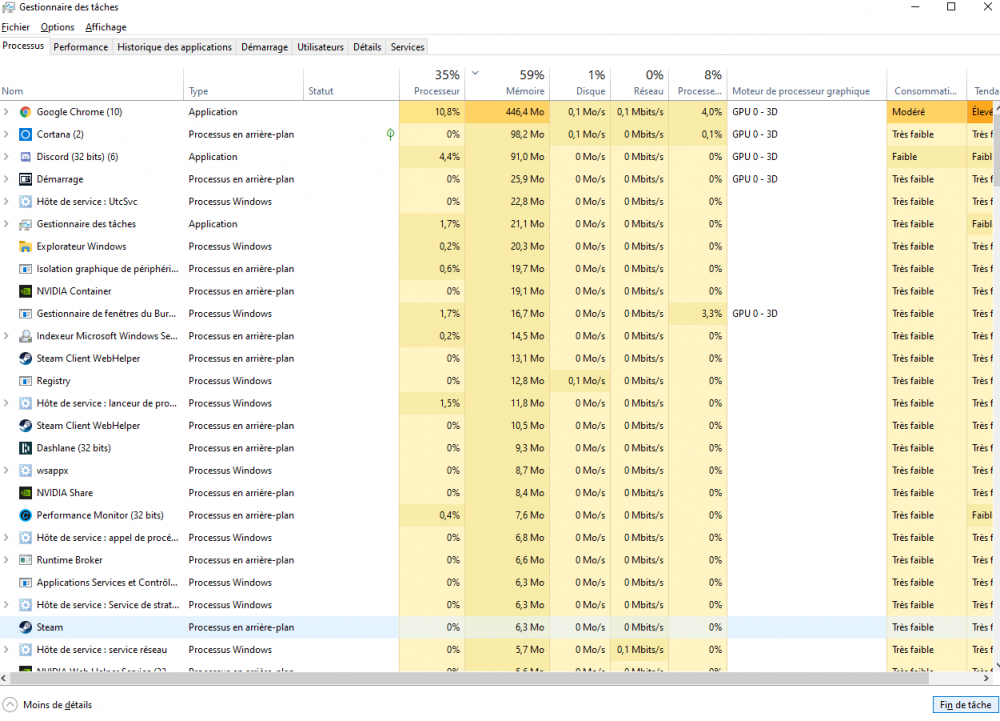
Task: Expand the Google Chrome process group
Action: click(x=6, y=112)
